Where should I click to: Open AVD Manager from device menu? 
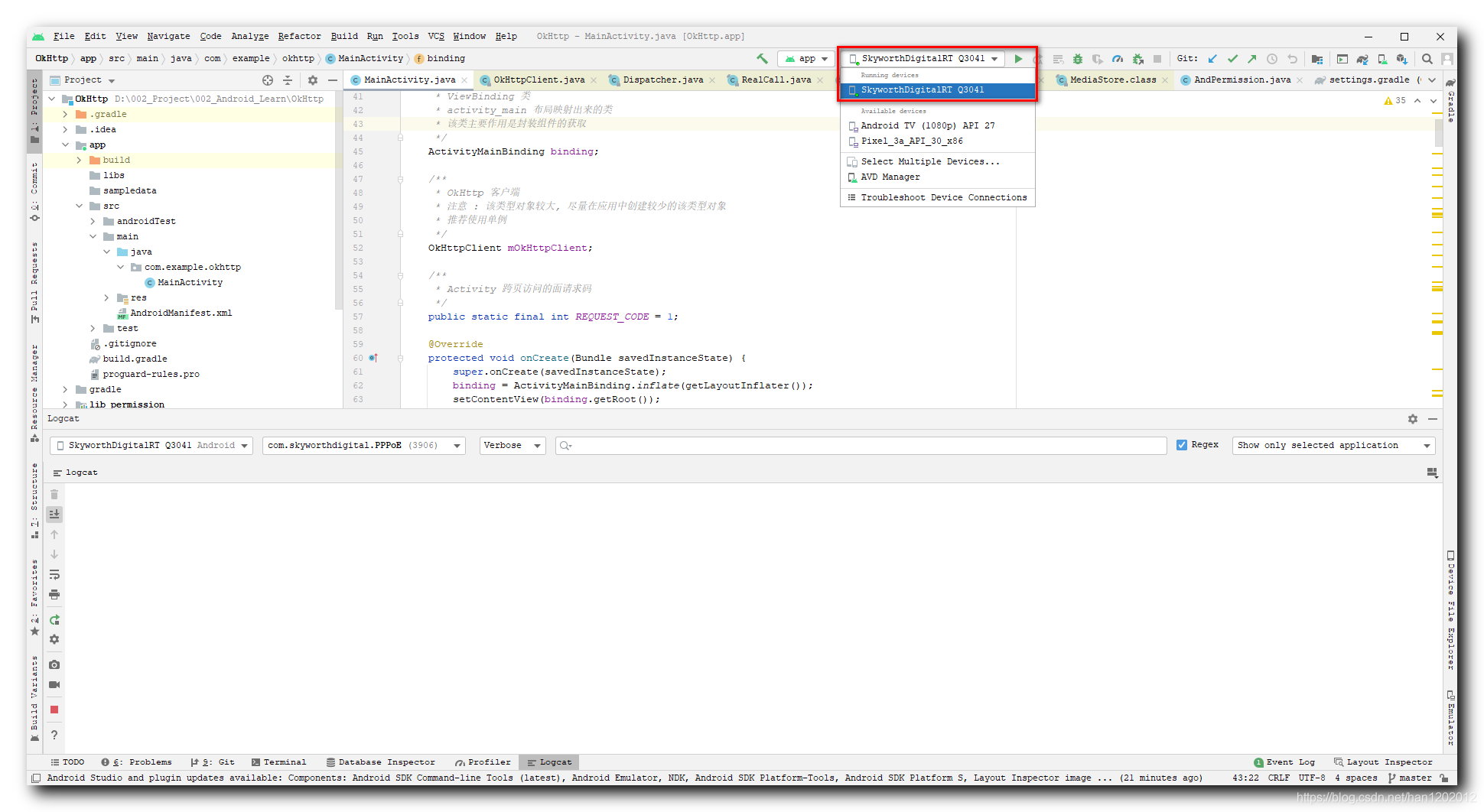pyautogui.click(x=937, y=177)
